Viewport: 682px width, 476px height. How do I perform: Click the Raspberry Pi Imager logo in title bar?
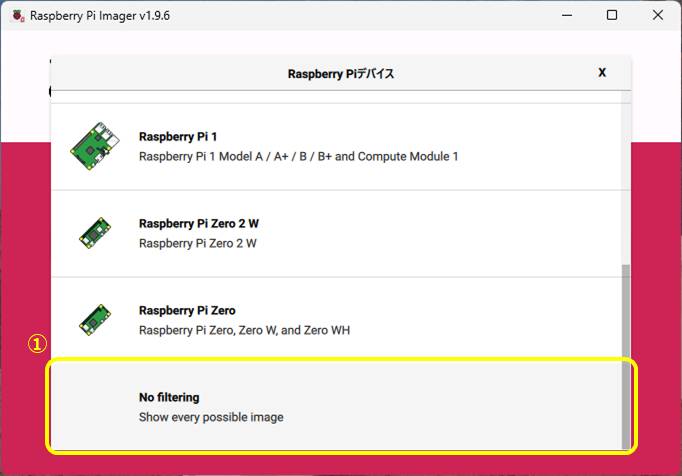(x=15, y=16)
